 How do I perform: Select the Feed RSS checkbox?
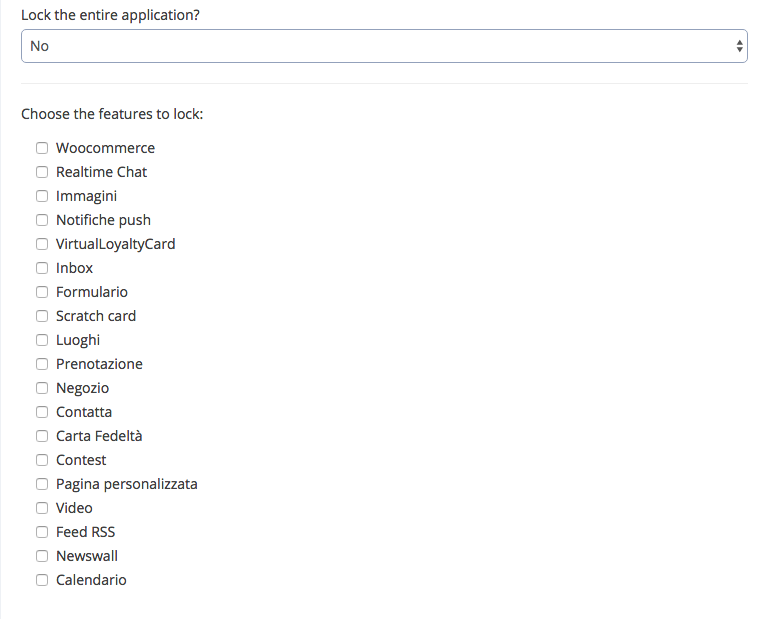coord(42,532)
